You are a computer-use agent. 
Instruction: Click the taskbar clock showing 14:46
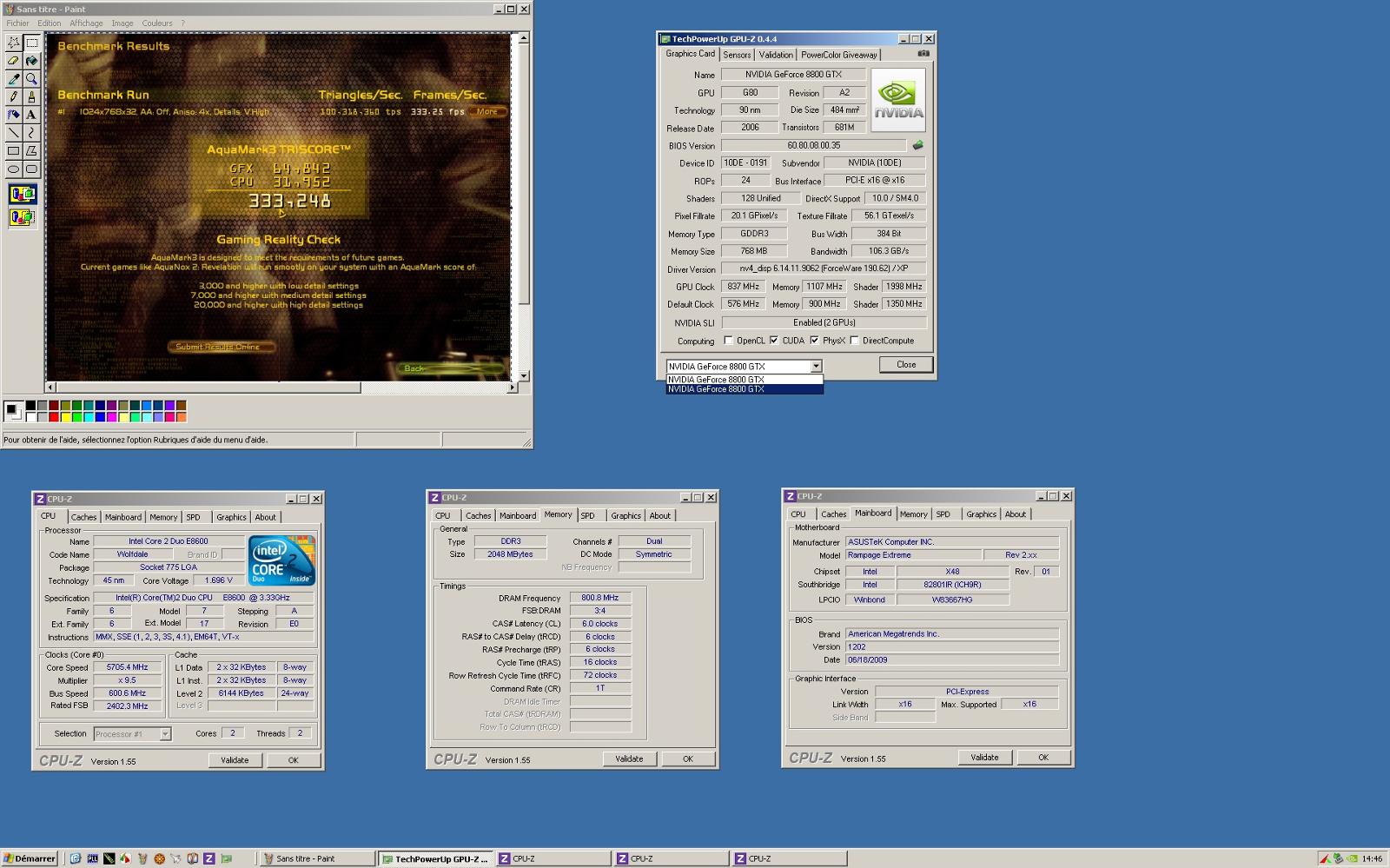tap(1372, 858)
